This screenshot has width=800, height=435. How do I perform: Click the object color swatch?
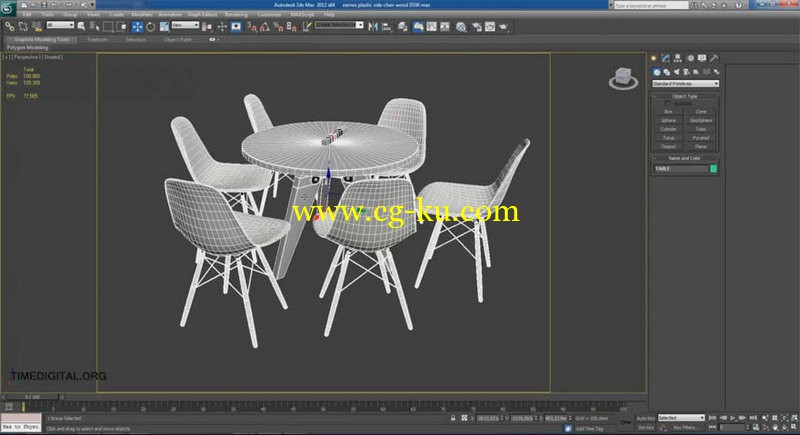click(713, 169)
